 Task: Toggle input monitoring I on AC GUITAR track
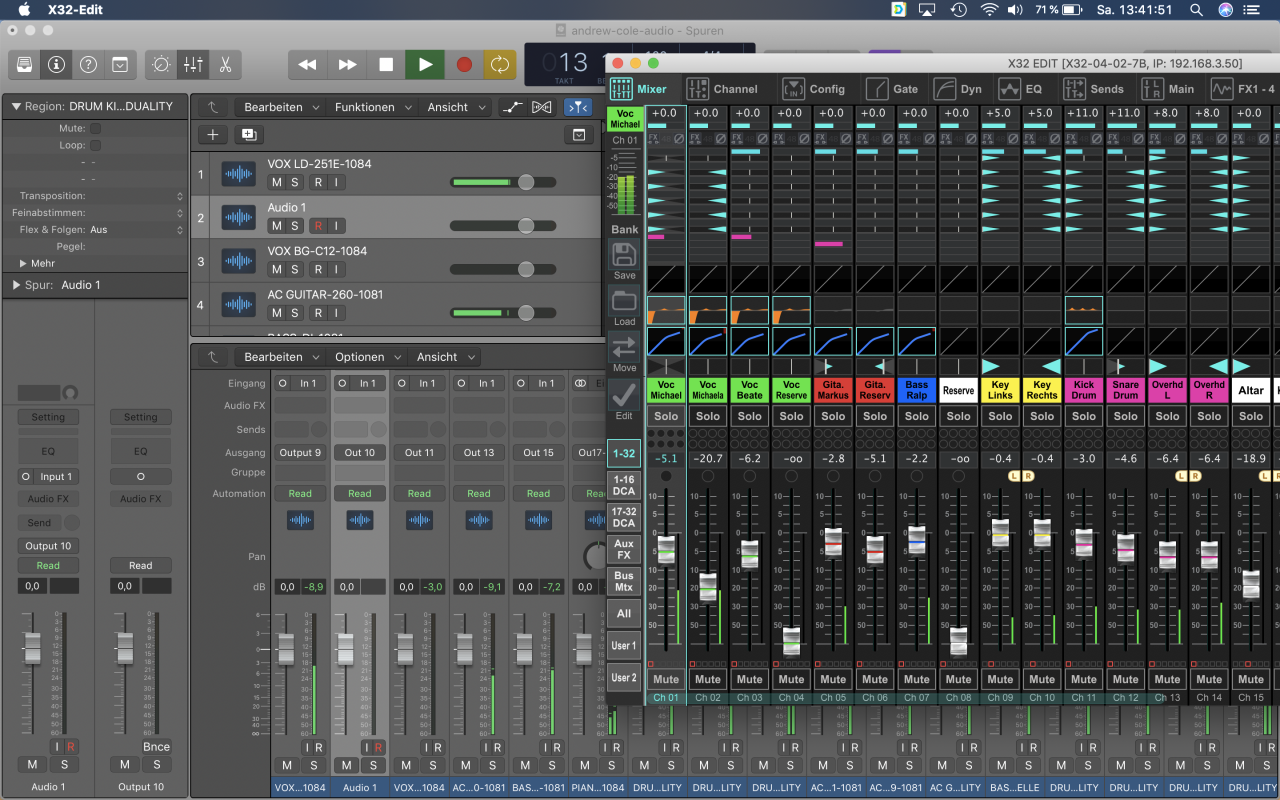pos(337,313)
